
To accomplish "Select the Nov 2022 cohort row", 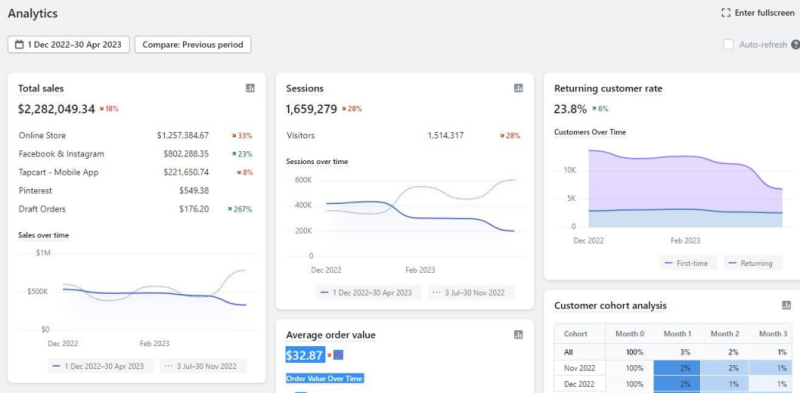I will click(673, 368).
